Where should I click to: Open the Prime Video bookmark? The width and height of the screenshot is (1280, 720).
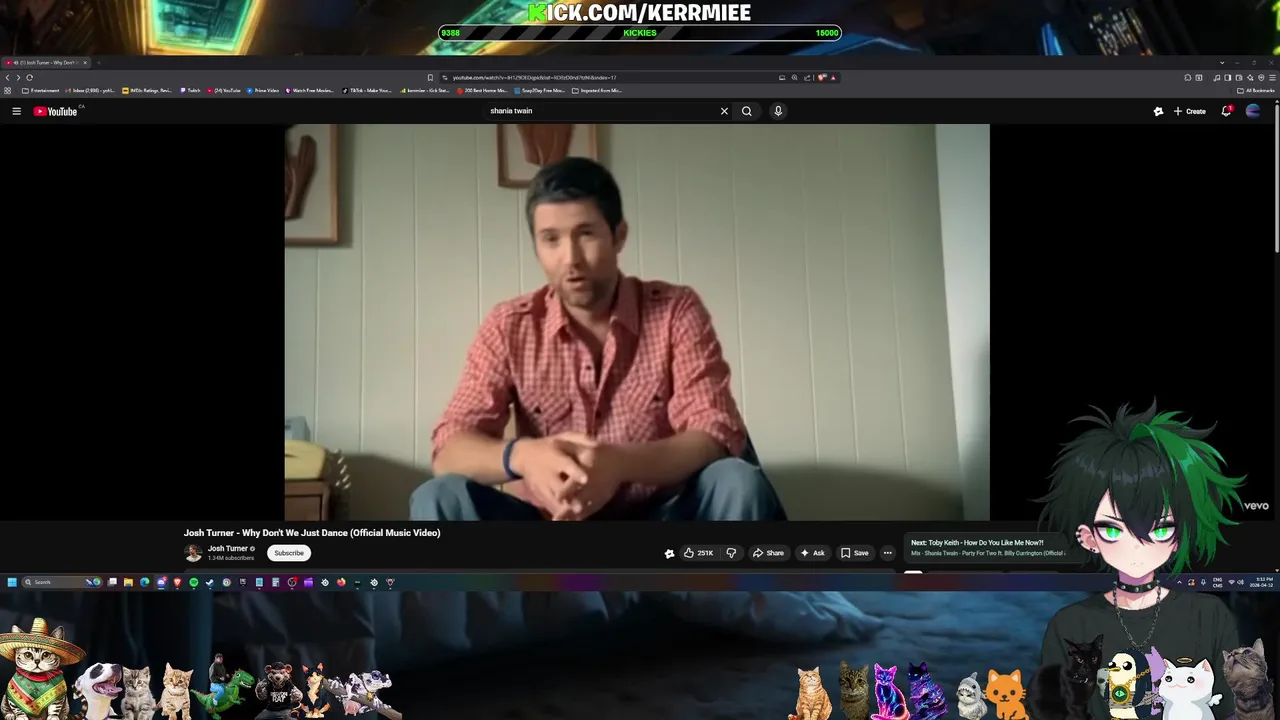click(x=262, y=90)
